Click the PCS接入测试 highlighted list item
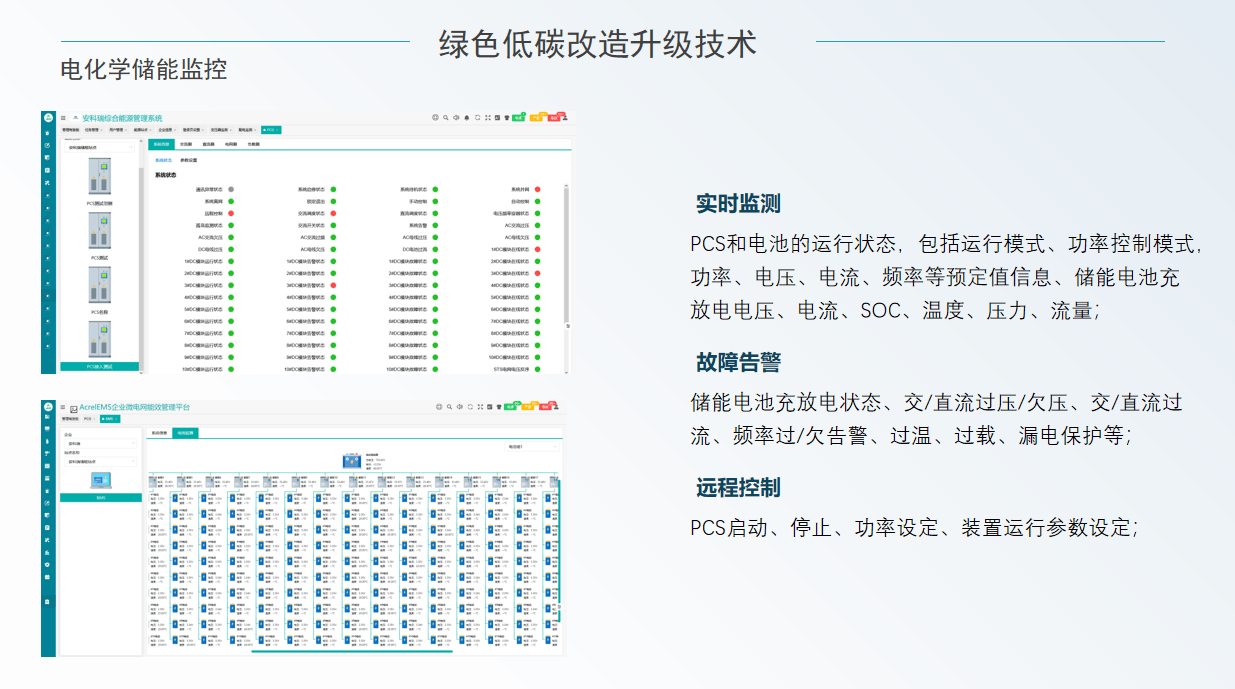The height and width of the screenshot is (689, 1235). tap(99, 367)
